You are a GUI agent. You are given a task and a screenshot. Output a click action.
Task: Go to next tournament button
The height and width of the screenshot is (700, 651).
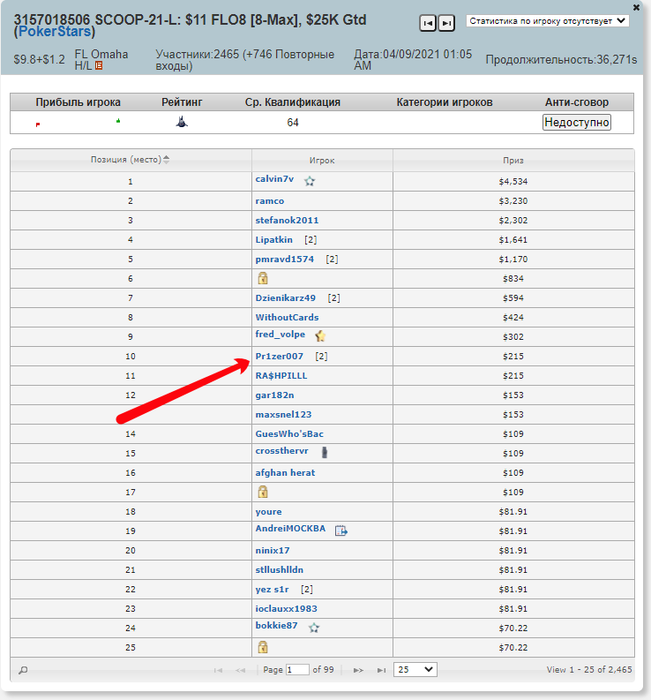pyautogui.click(x=446, y=23)
